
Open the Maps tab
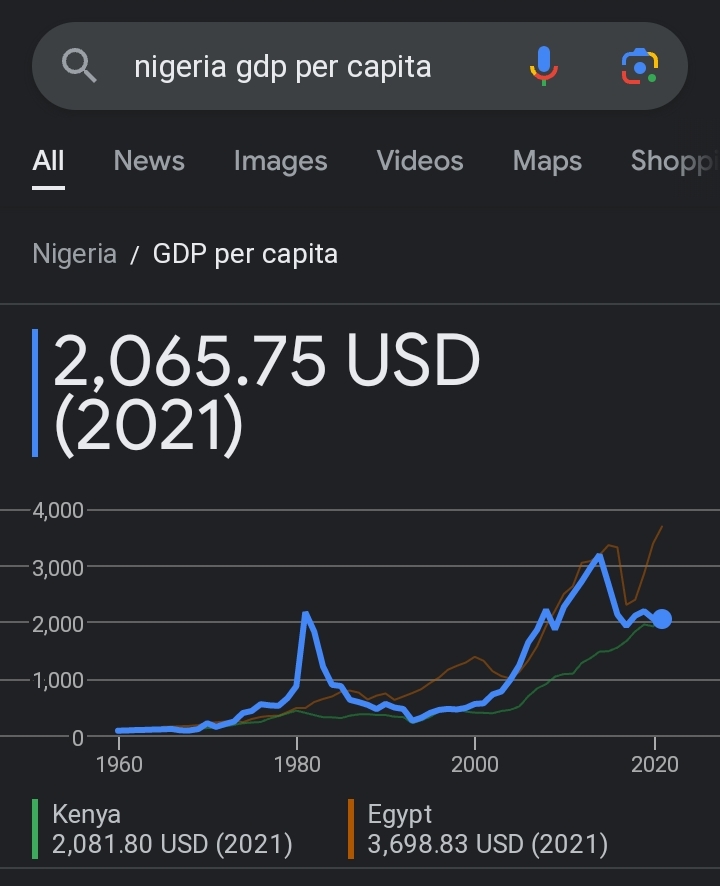tap(547, 162)
